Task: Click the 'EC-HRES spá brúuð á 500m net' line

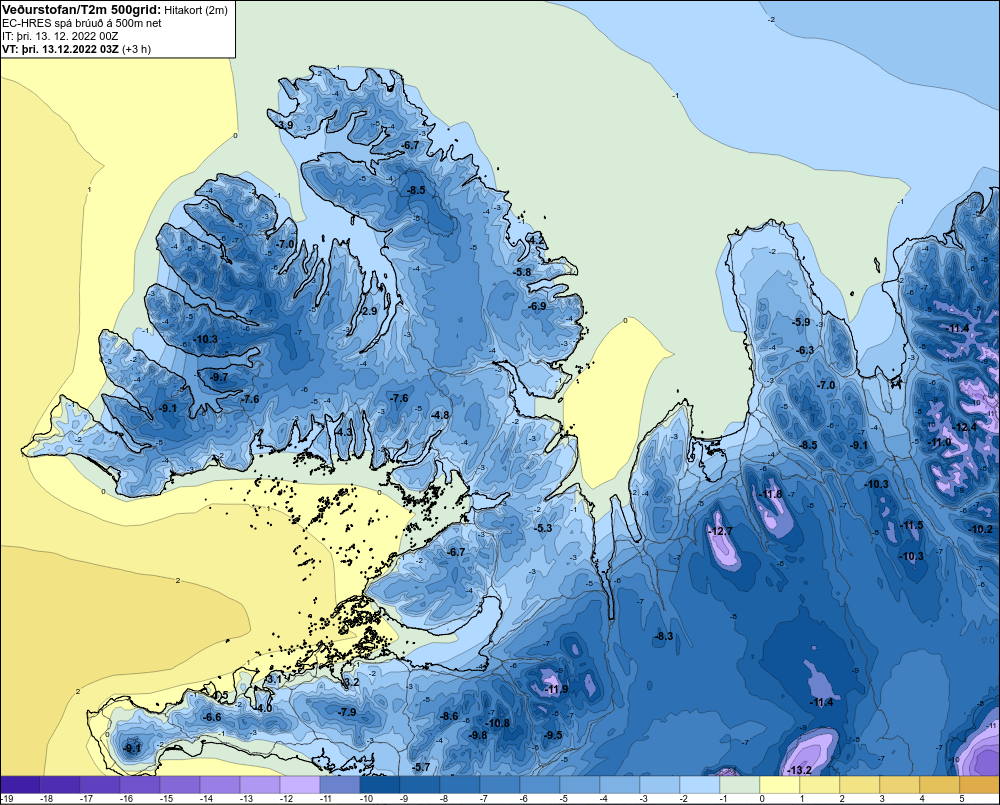Action: pyautogui.click(x=82, y=23)
